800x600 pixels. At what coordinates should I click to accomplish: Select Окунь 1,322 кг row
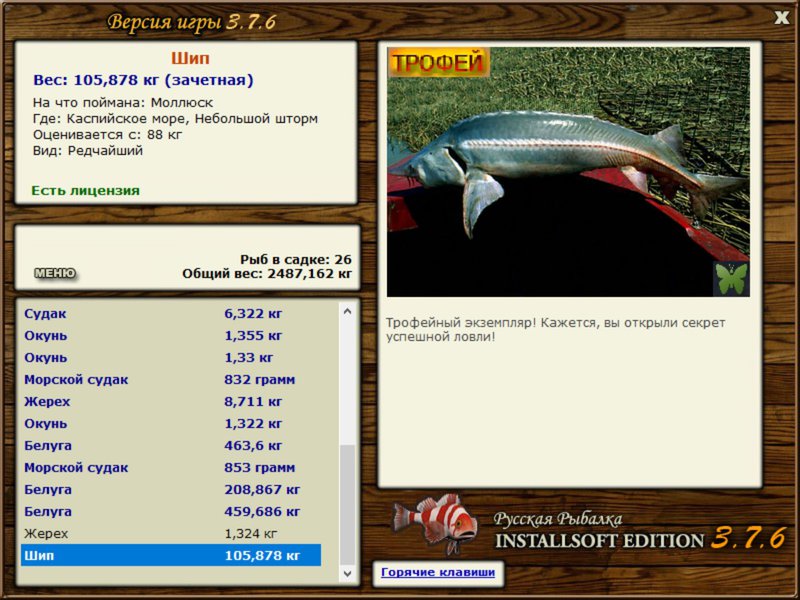pos(171,423)
